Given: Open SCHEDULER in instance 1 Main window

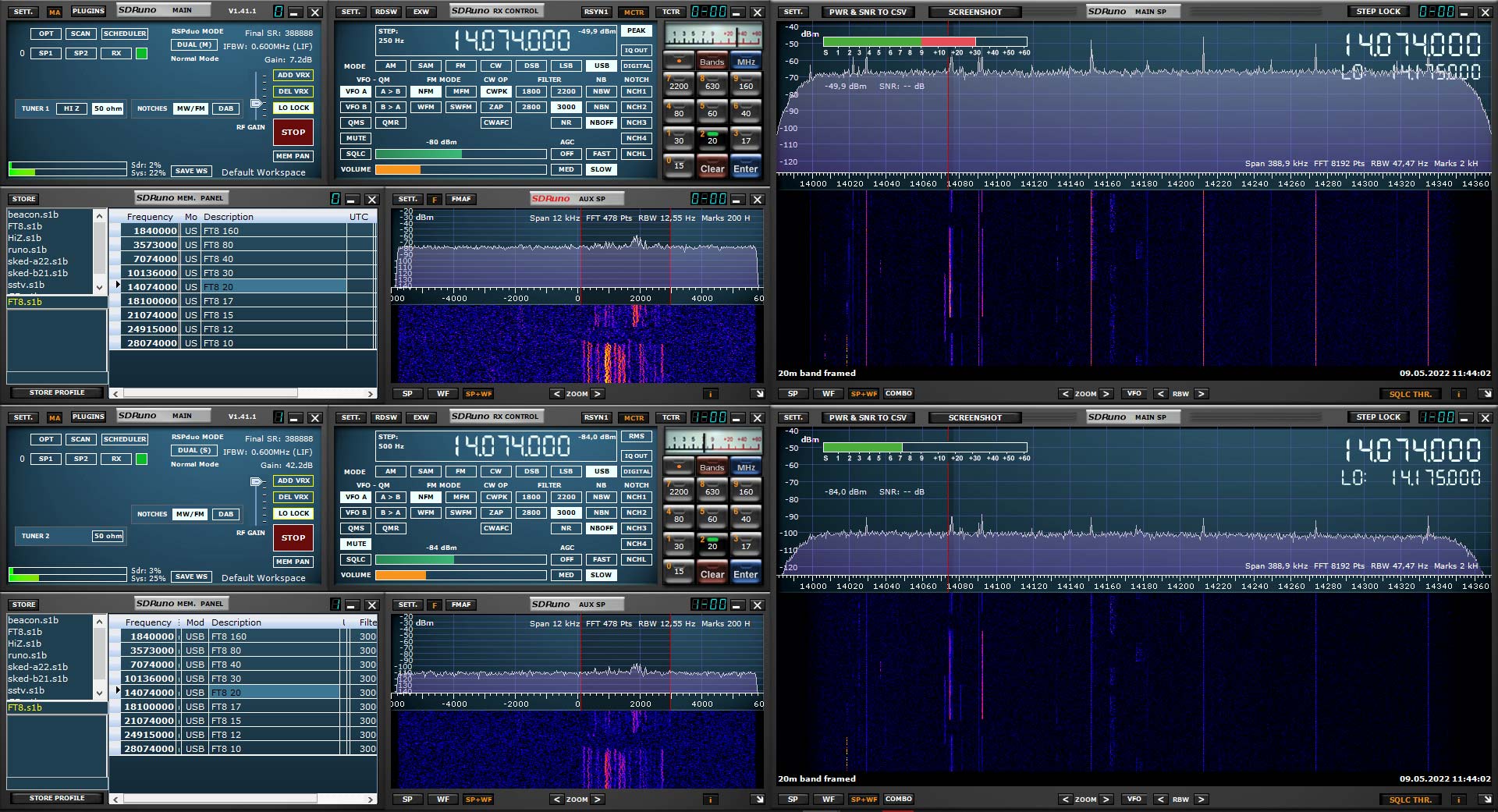Looking at the screenshot, I should 125,439.
